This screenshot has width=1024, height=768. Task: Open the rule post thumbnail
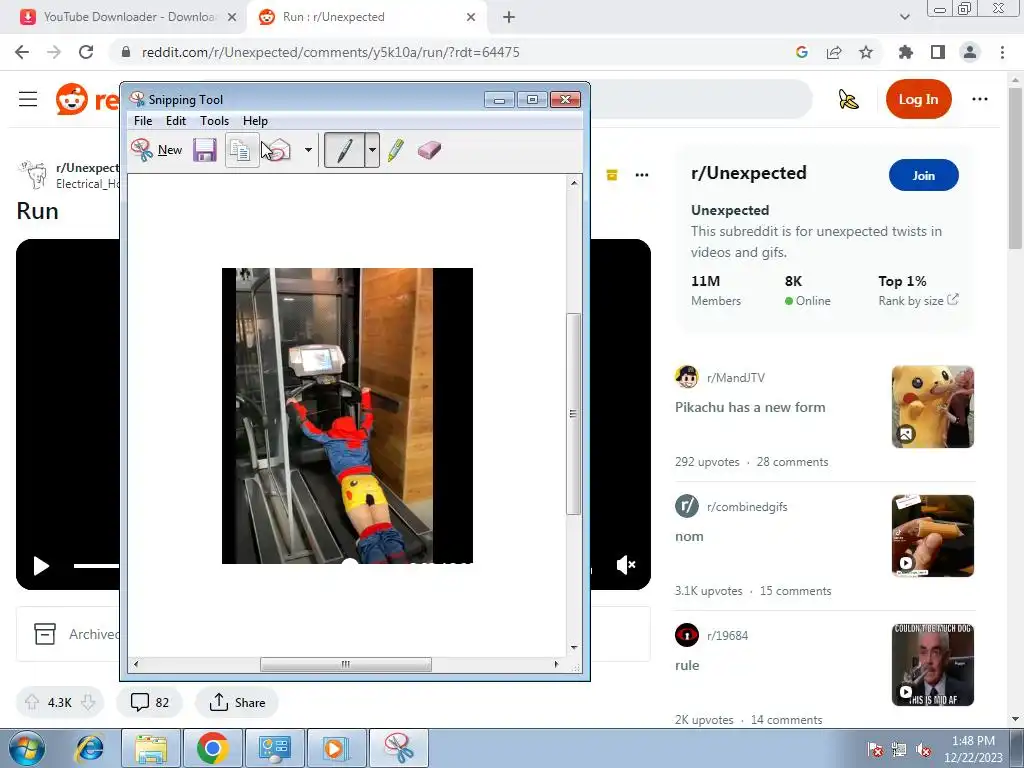point(933,665)
